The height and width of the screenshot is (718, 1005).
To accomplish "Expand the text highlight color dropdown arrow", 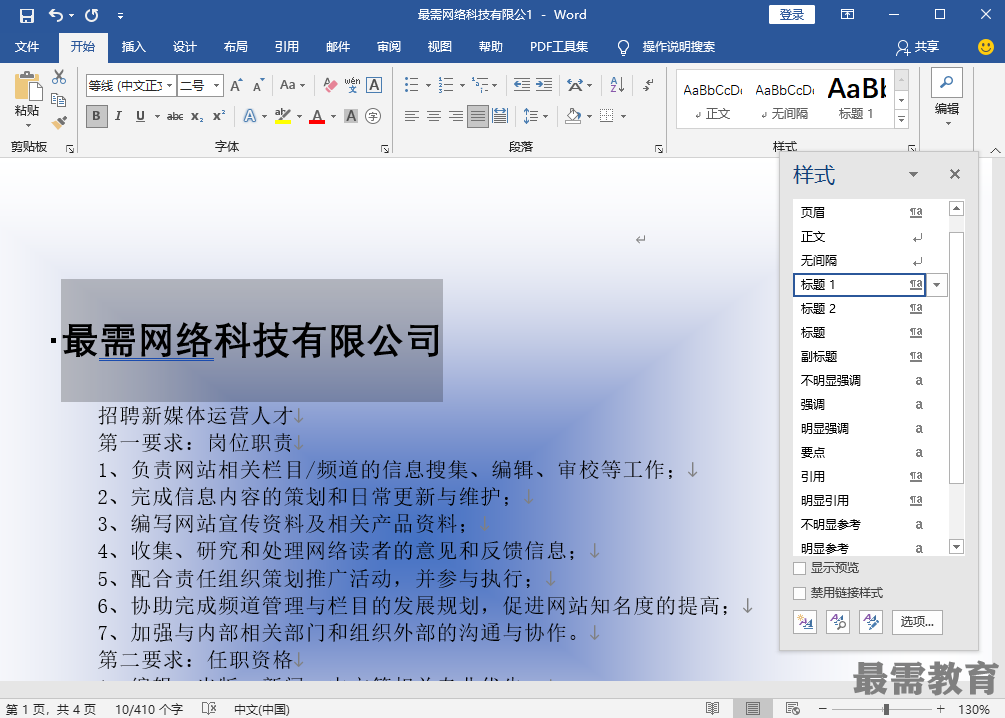I will click(x=299, y=116).
